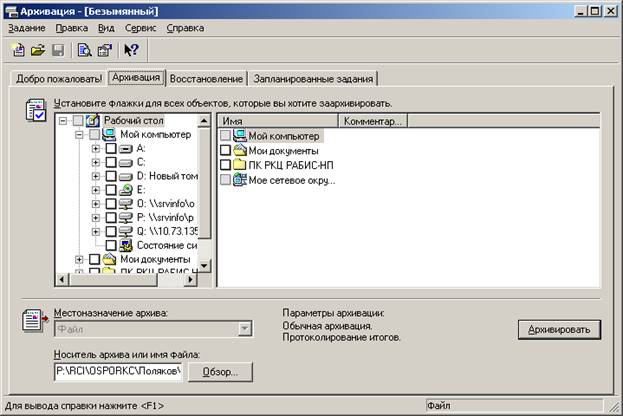Open the Задание menu
Viewport: 623px width, 416px height.
point(27,28)
